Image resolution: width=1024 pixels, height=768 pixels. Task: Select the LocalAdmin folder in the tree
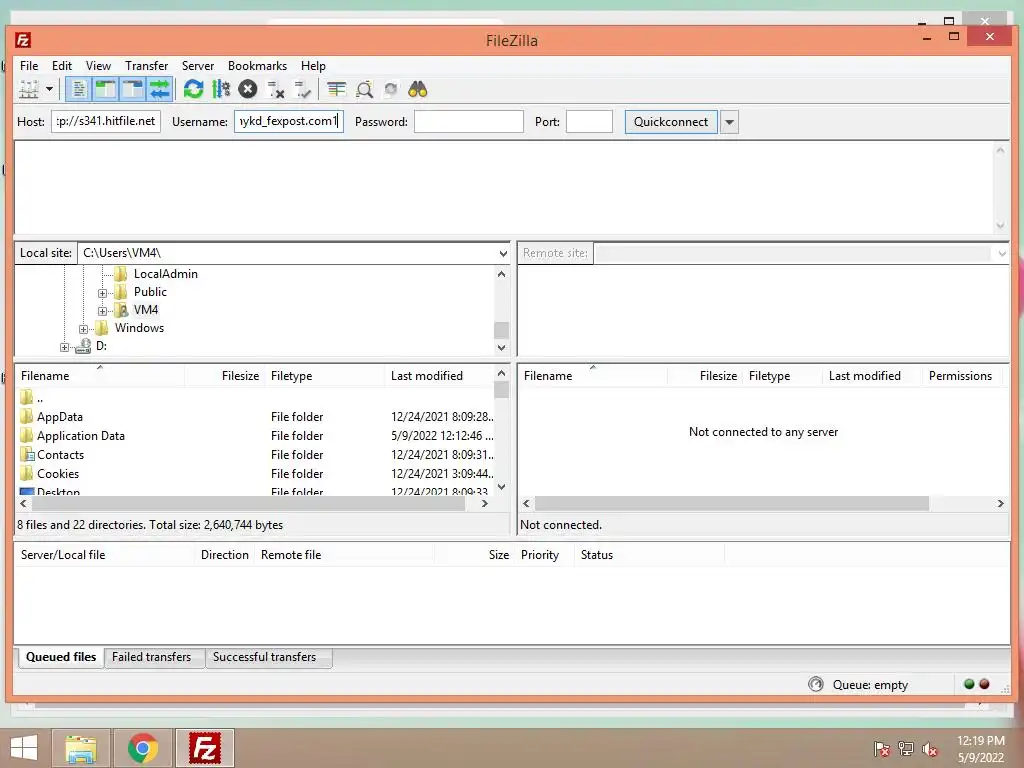pos(165,274)
